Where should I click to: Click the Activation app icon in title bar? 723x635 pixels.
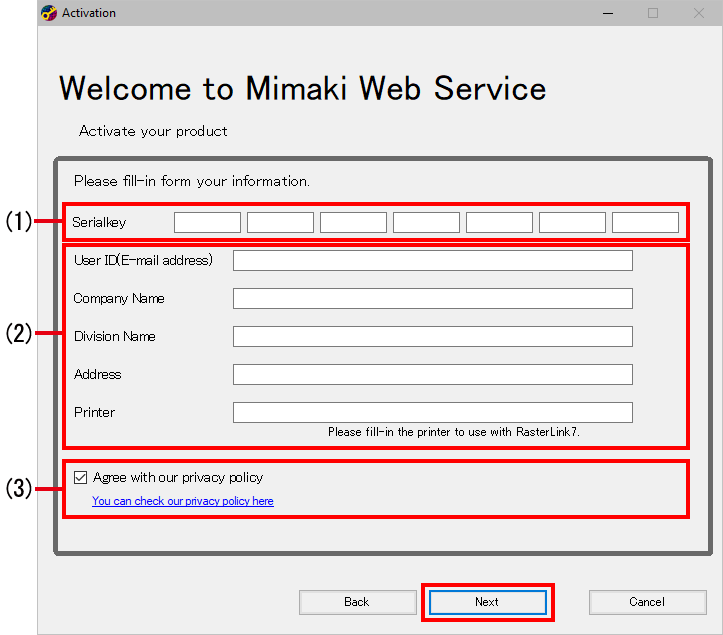click(49, 13)
